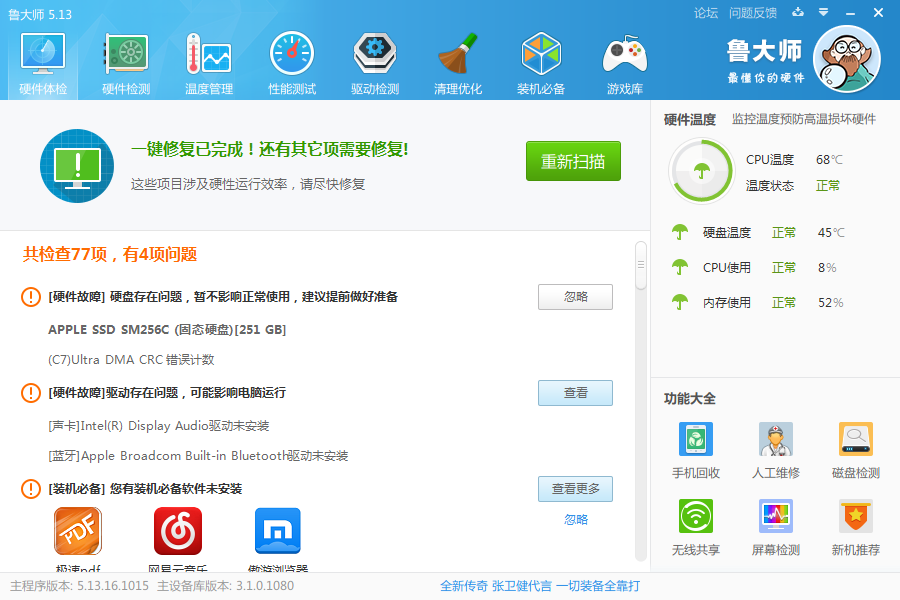Click the 功能大全 section heading
Viewport: 900px width, 600px height.
tap(690, 398)
